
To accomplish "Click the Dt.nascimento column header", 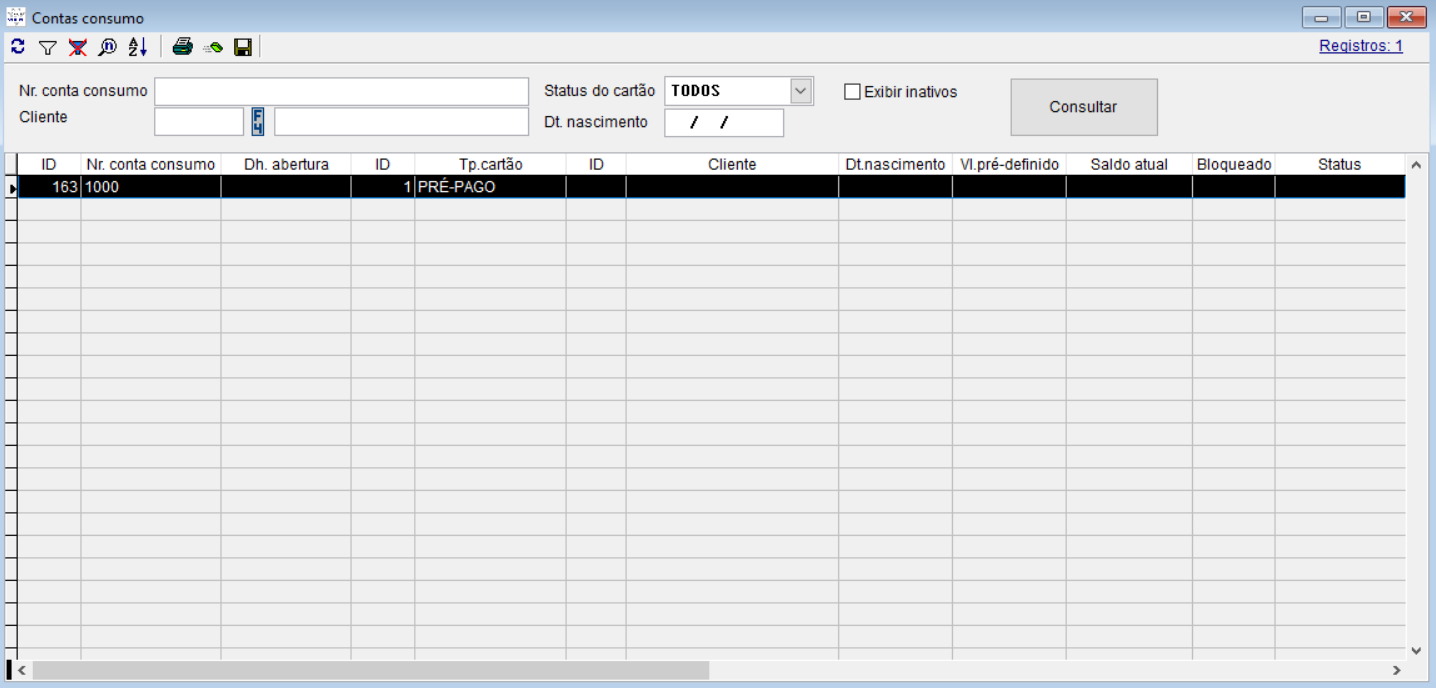I will click(x=895, y=164).
